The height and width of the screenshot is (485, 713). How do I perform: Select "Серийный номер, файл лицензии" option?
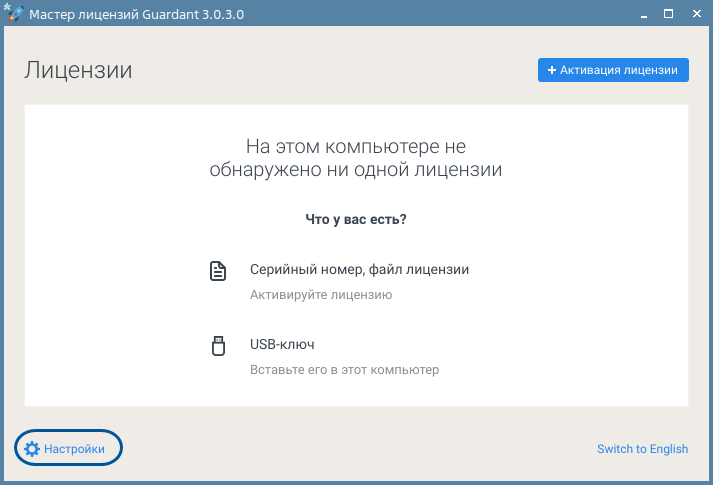click(359, 270)
